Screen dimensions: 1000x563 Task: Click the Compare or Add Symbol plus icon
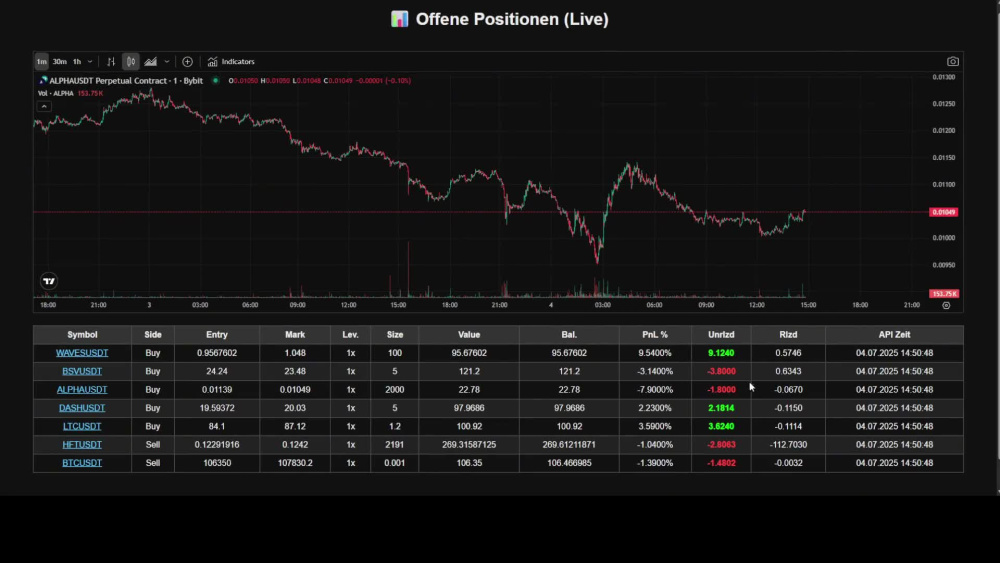[x=188, y=62]
